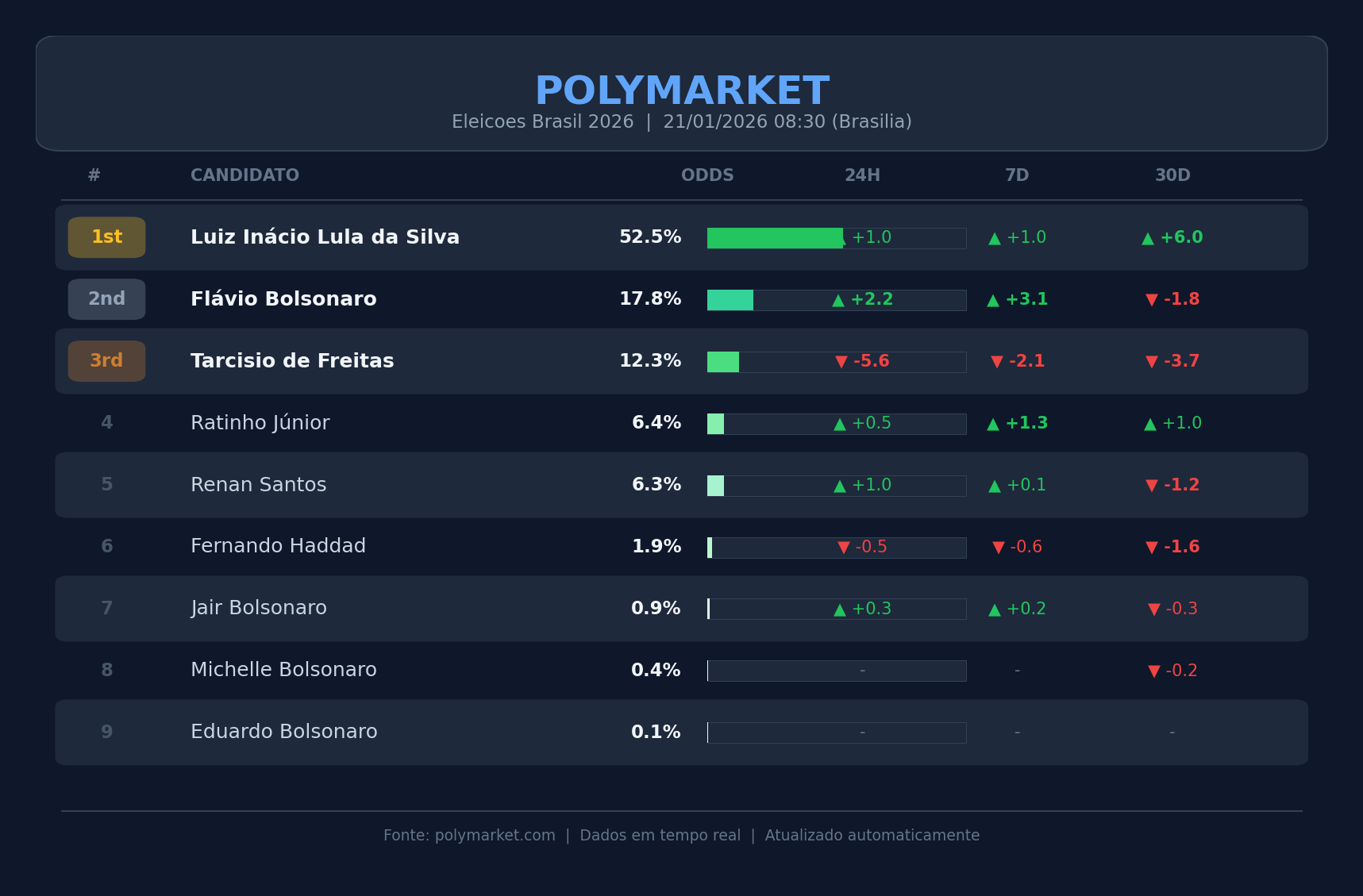Click Renan Santos' 30D -1.2 indicator
1363x896 pixels.
tap(1172, 486)
